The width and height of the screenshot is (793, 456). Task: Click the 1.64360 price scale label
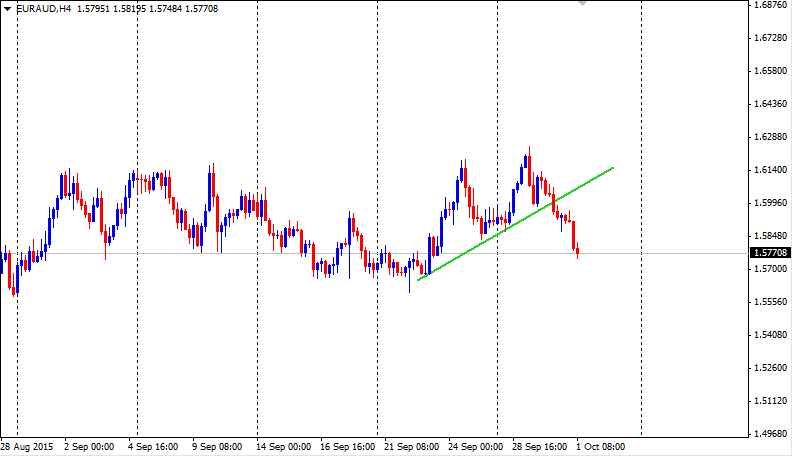click(x=770, y=104)
